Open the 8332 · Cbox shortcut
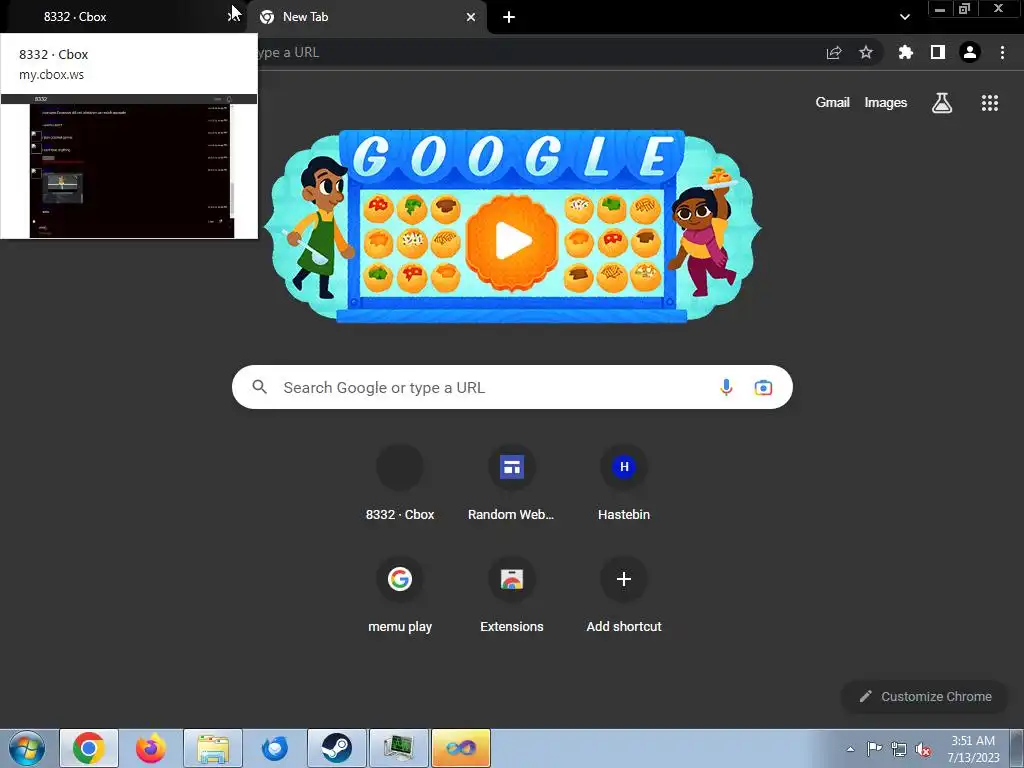Image resolution: width=1024 pixels, height=768 pixels. pyautogui.click(x=400, y=483)
